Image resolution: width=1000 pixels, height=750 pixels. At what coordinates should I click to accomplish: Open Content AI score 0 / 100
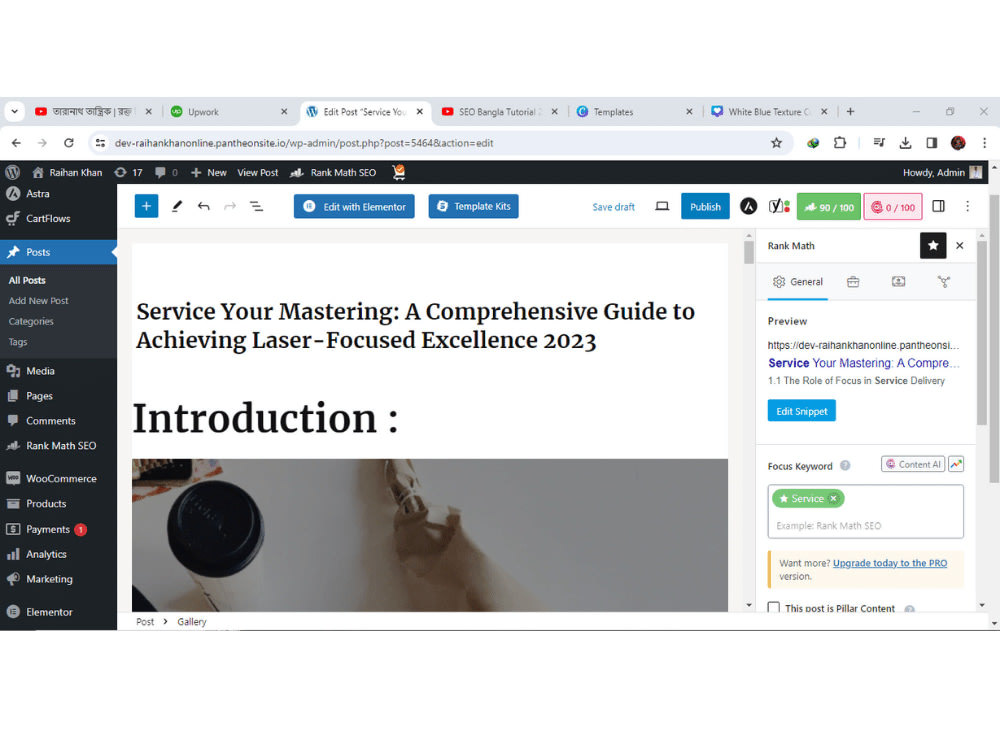tap(892, 207)
